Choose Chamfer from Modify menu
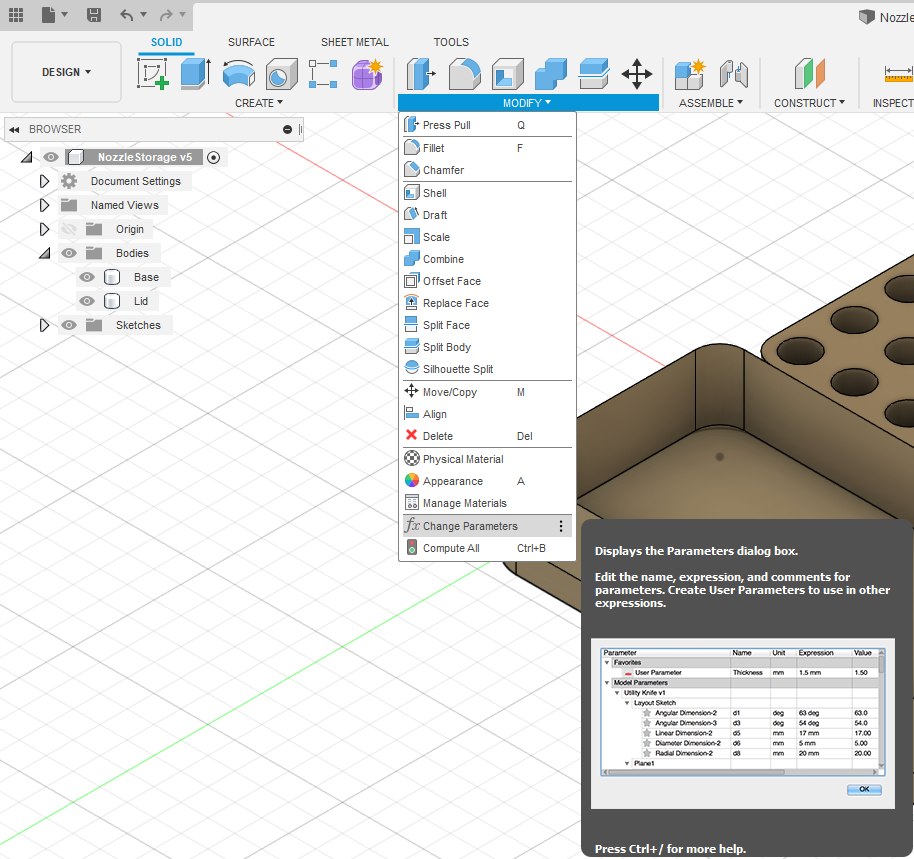Viewport: 914px width, 859px height. (x=487, y=170)
